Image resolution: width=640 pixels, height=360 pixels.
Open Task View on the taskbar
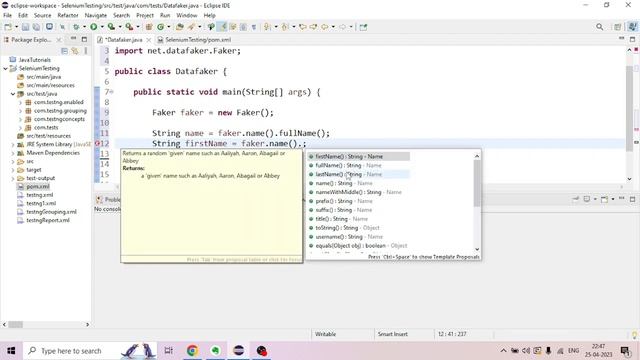[168, 351]
